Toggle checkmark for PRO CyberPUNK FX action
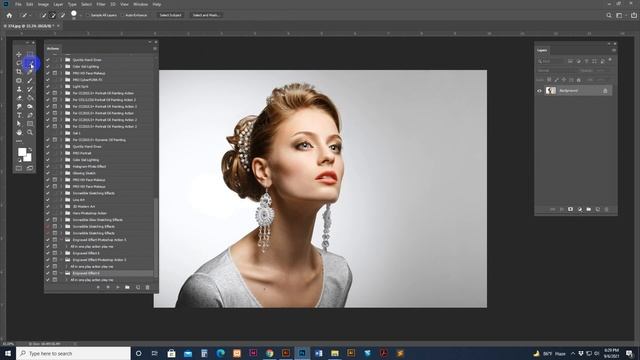Image resolution: width=640 pixels, height=360 pixels. coord(48,80)
